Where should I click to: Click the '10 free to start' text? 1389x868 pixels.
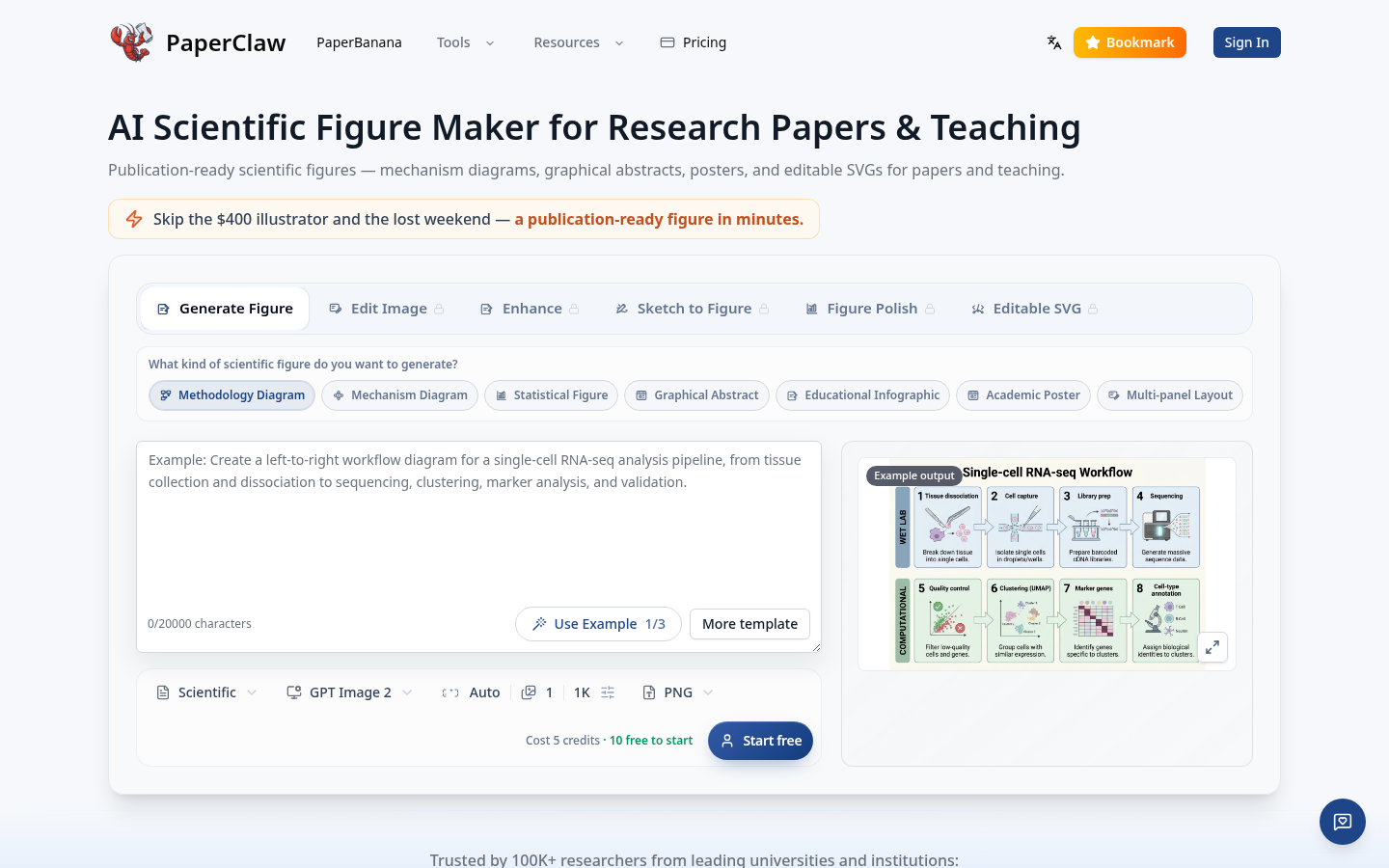(x=651, y=741)
